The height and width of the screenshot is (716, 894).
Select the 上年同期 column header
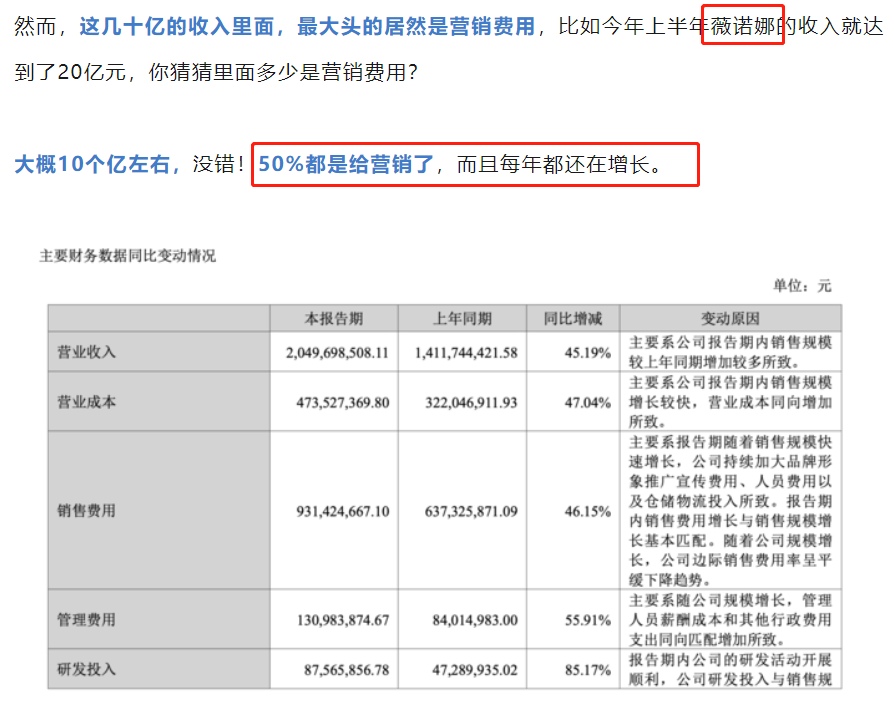(x=462, y=319)
